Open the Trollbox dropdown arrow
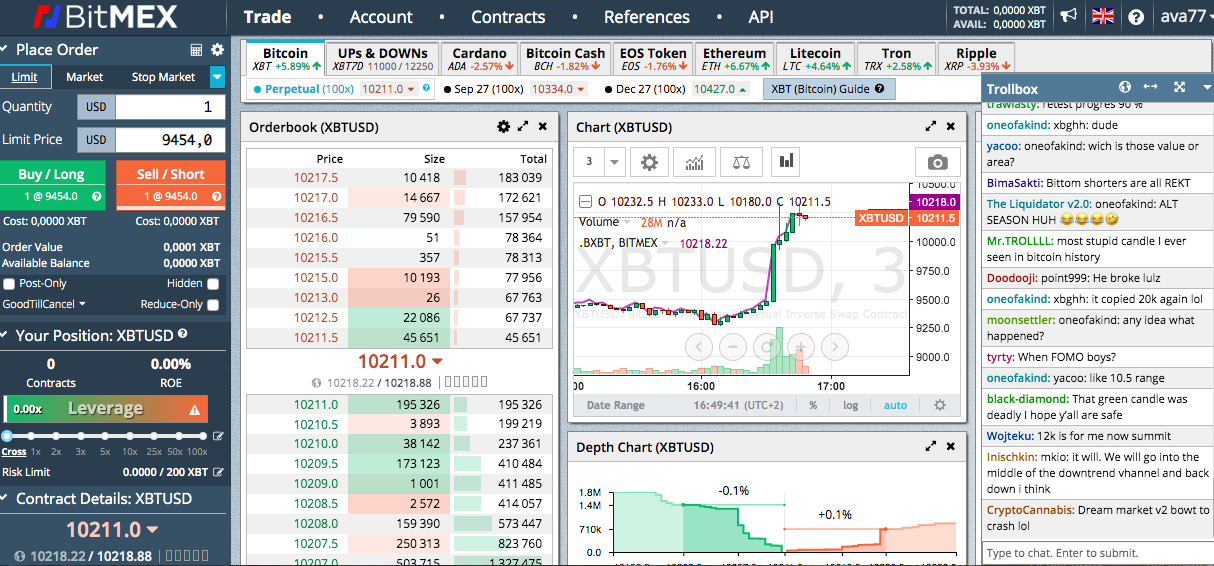 point(1207,88)
